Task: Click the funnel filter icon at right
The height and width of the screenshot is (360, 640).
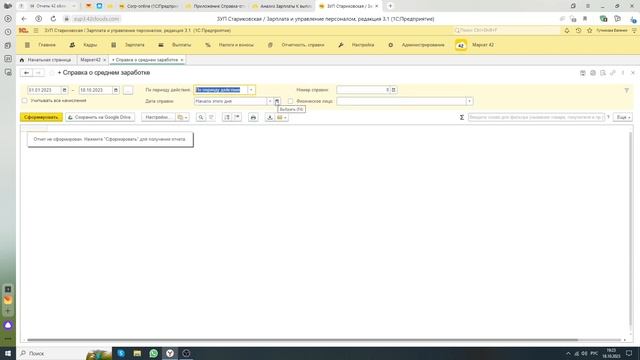Action: point(627,90)
